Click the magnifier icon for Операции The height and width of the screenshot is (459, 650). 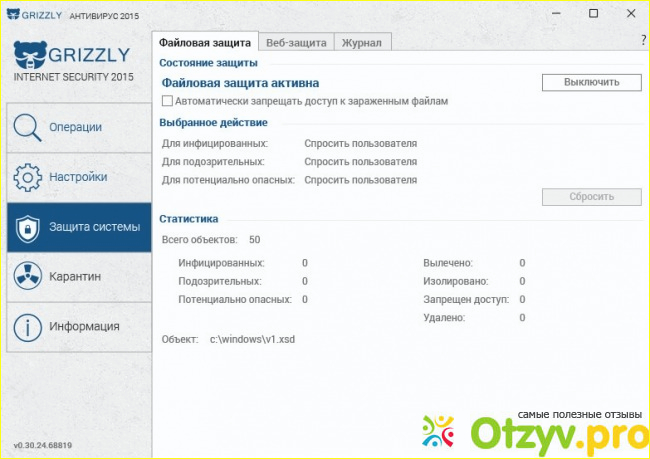pos(27,128)
